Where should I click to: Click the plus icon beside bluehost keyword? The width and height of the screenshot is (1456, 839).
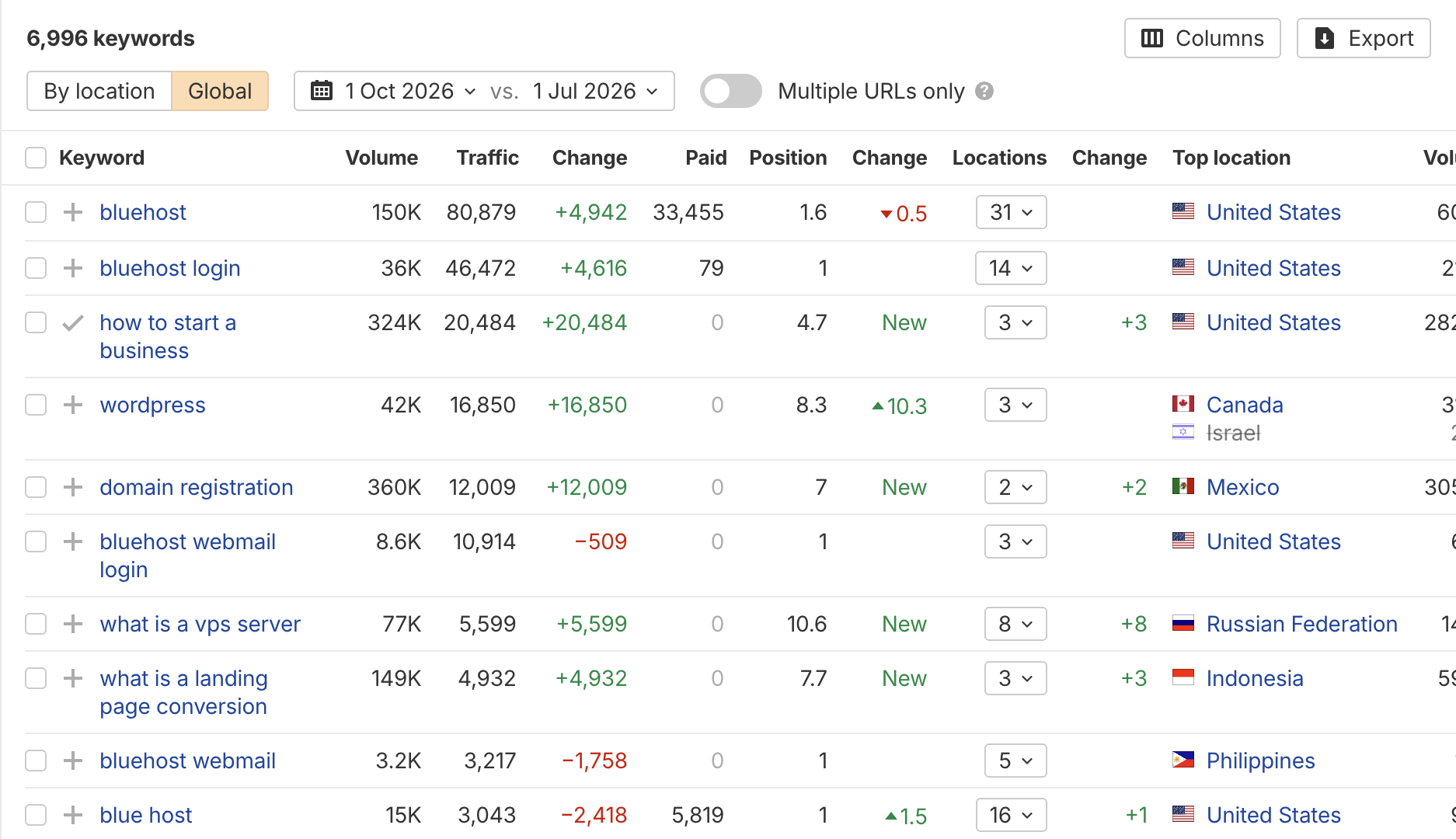tap(73, 212)
